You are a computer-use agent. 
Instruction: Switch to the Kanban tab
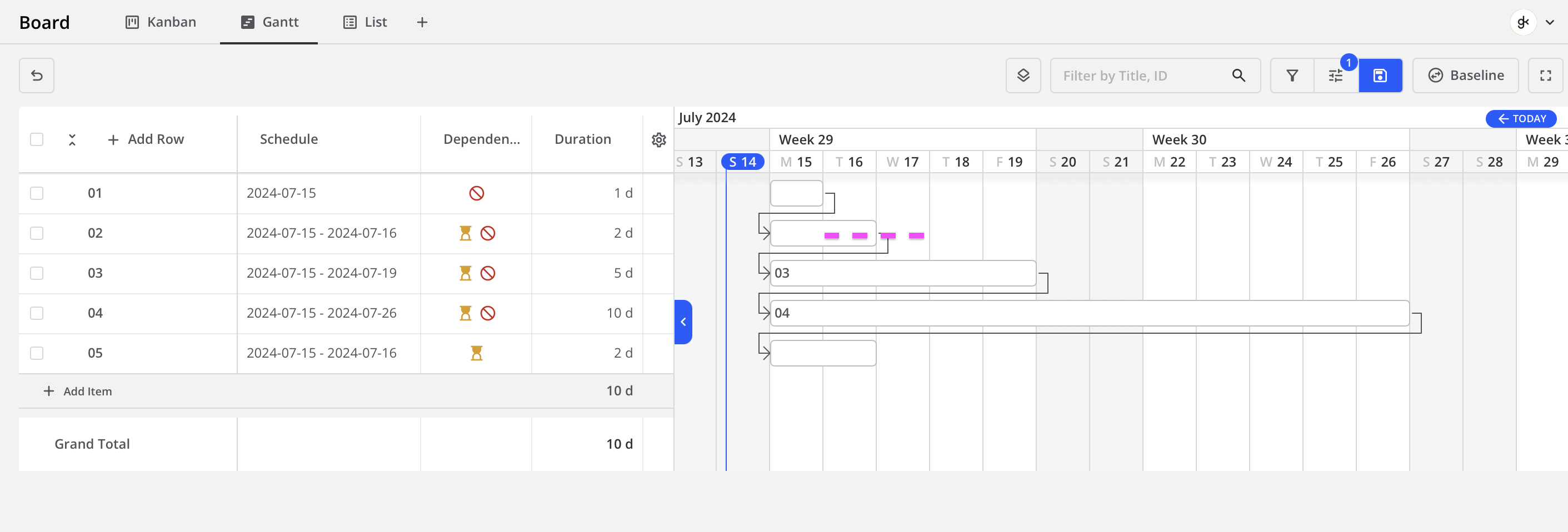coord(161,23)
